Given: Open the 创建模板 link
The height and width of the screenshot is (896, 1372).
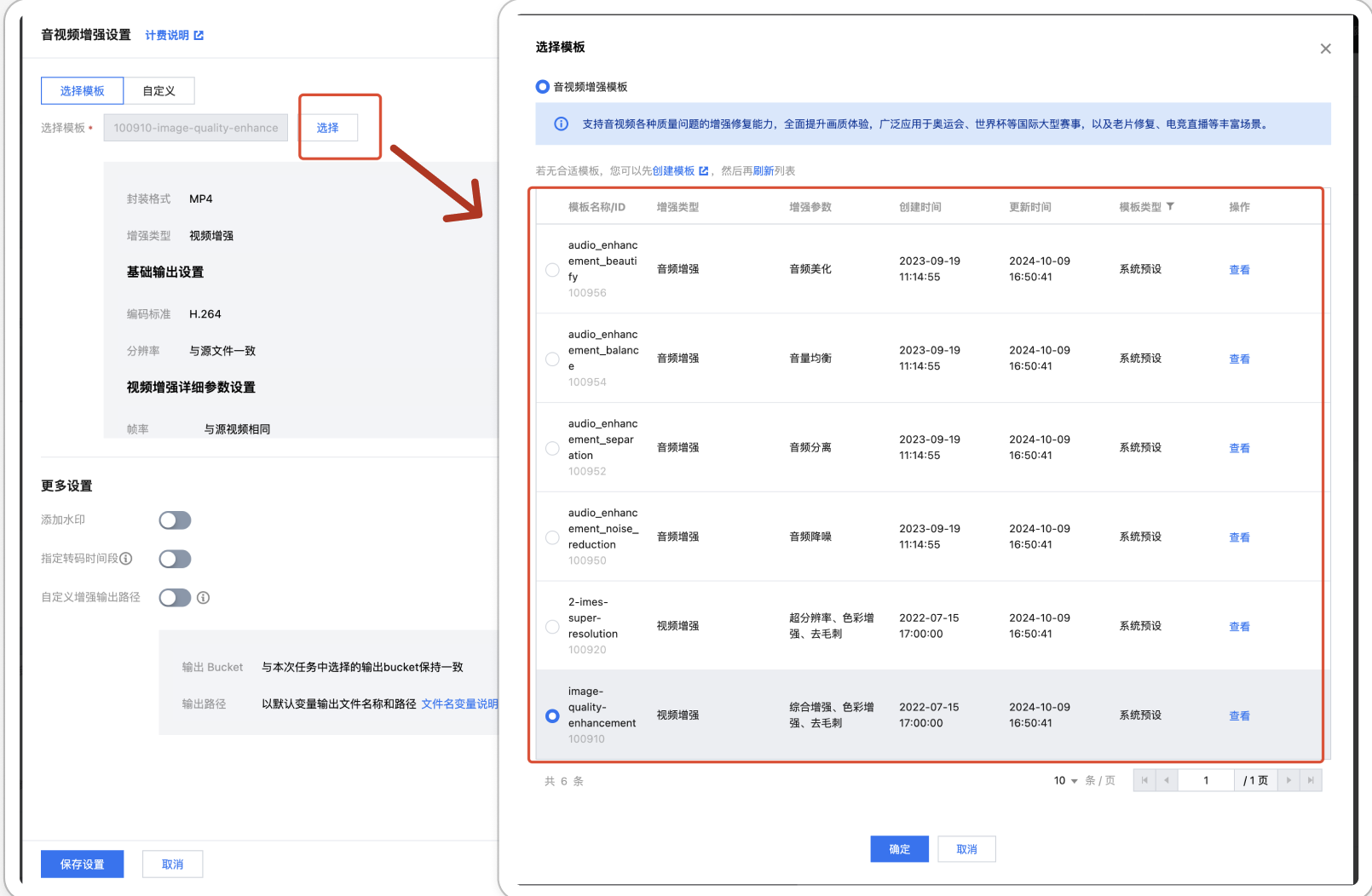Looking at the screenshot, I should [x=680, y=171].
